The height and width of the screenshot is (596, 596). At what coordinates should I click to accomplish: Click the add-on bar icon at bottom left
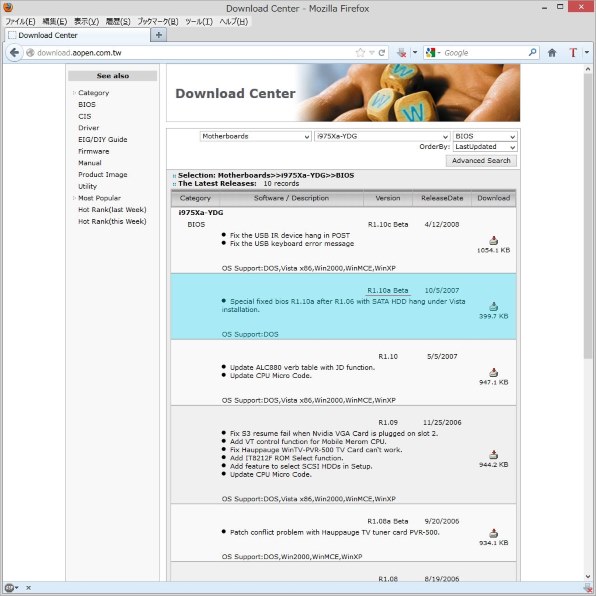10,588
